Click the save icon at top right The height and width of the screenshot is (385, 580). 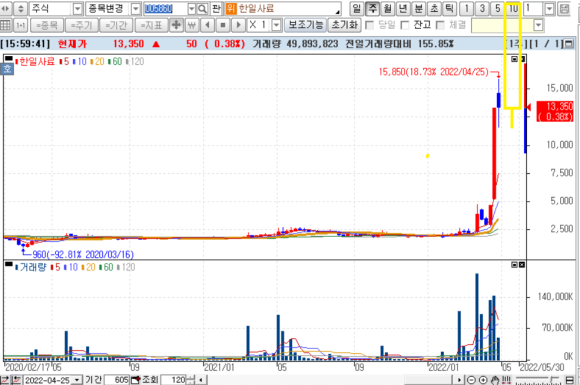point(564,9)
